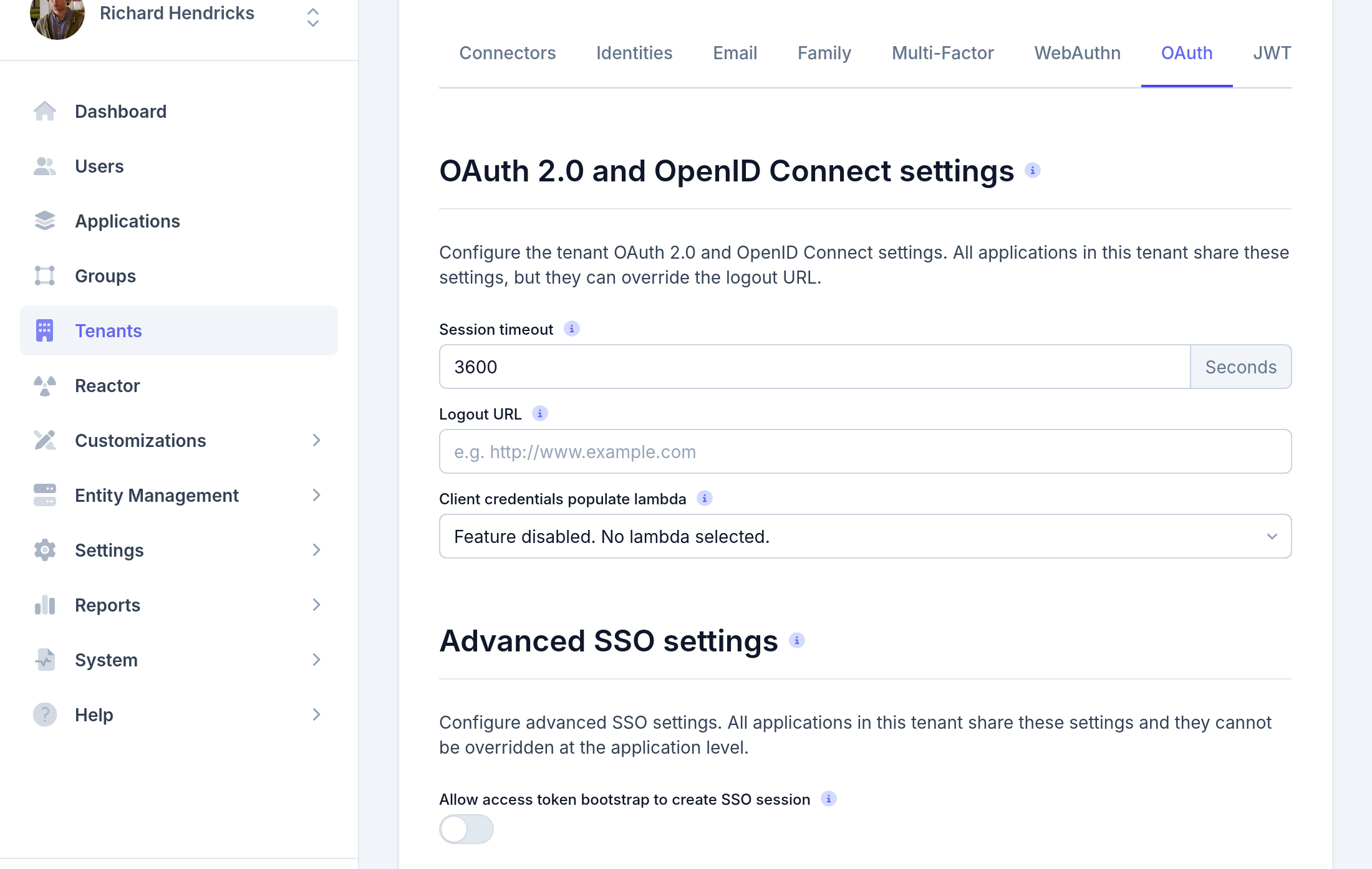This screenshot has width=1372, height=869.
Task: Expand the System submenu chevron
Action: [317, 660]
